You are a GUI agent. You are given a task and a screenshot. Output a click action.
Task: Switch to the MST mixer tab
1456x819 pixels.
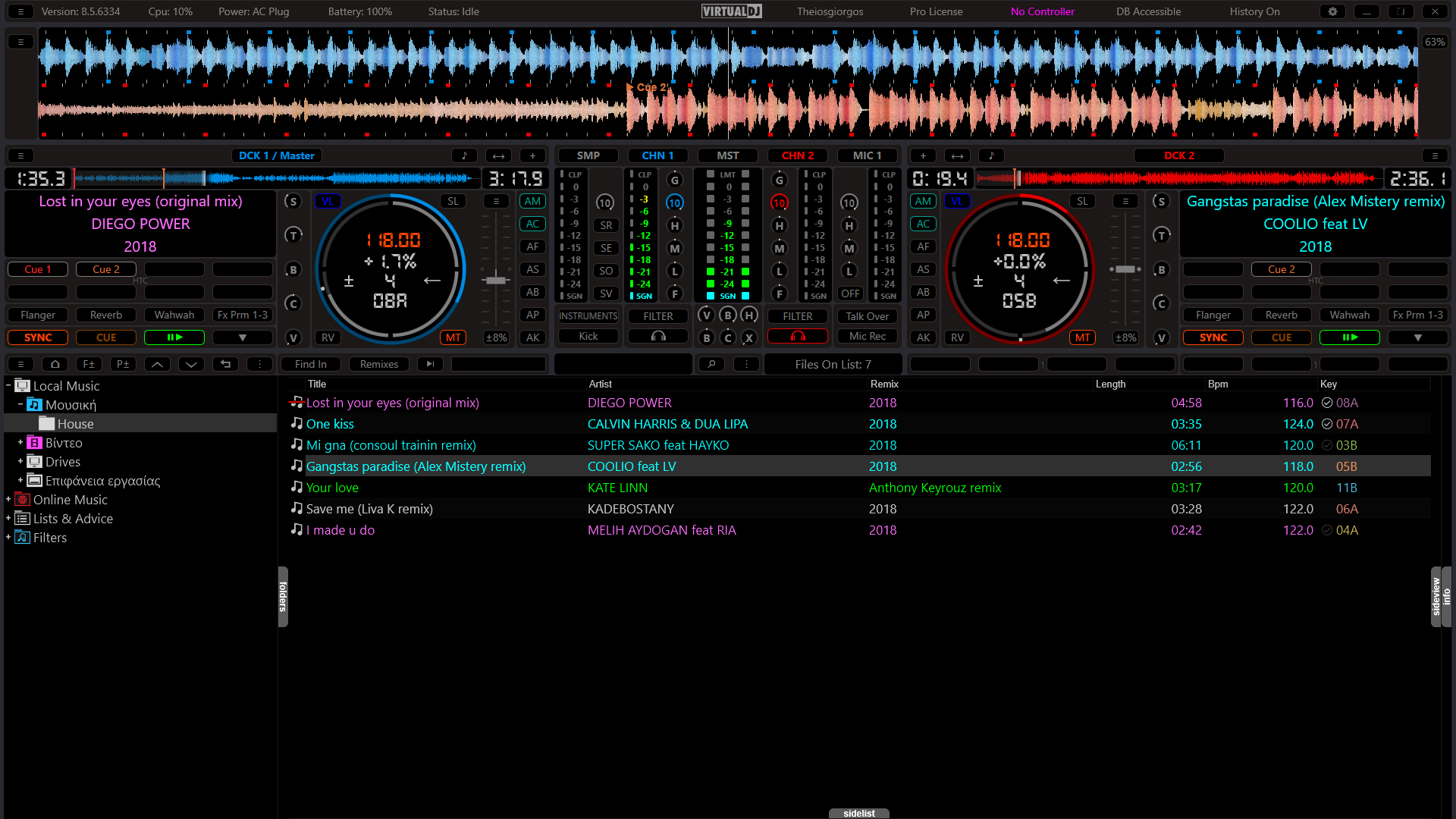pyautogui.click(x=728, y=155)
